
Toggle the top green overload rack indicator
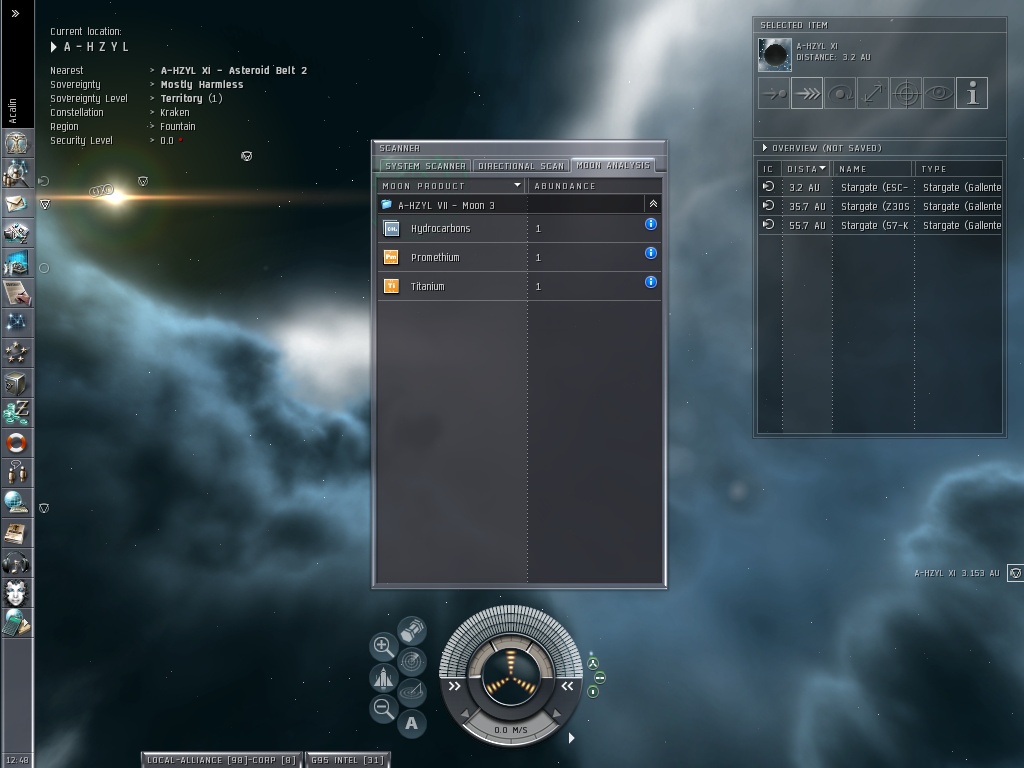tap(593, 664)
